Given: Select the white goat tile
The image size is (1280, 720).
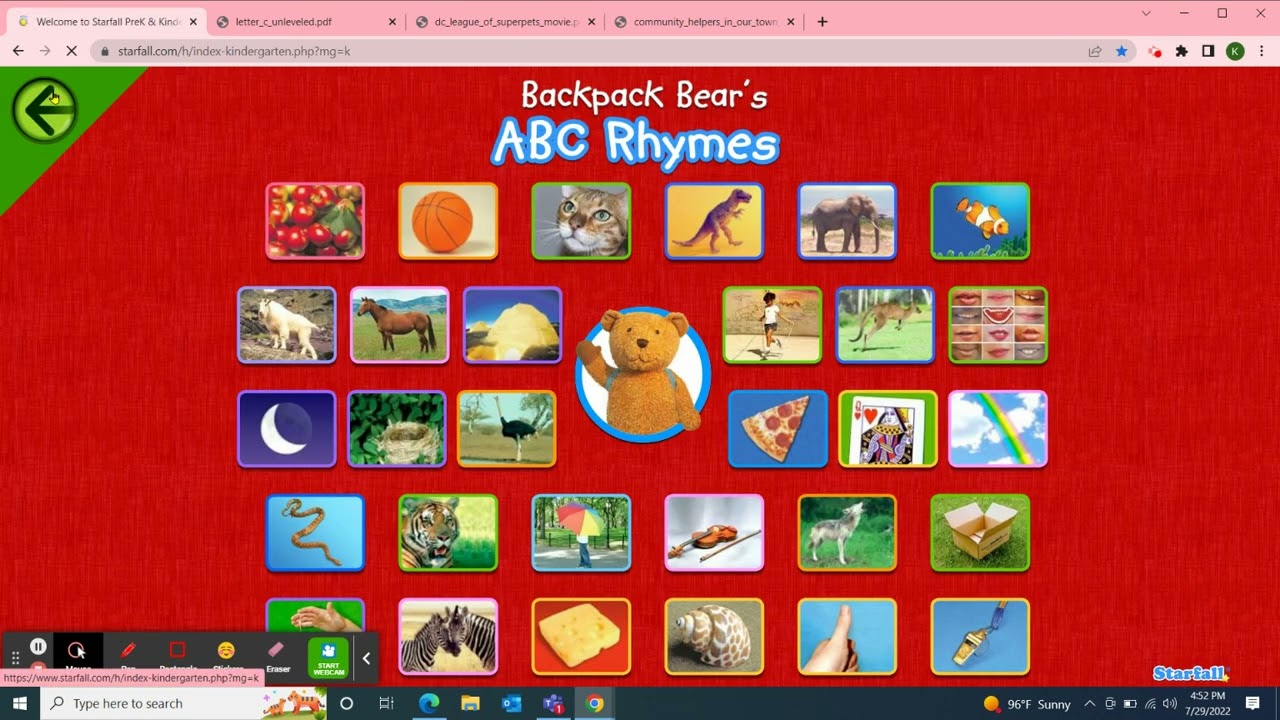Looking at the screenshot, I should [x=287, y=325].
